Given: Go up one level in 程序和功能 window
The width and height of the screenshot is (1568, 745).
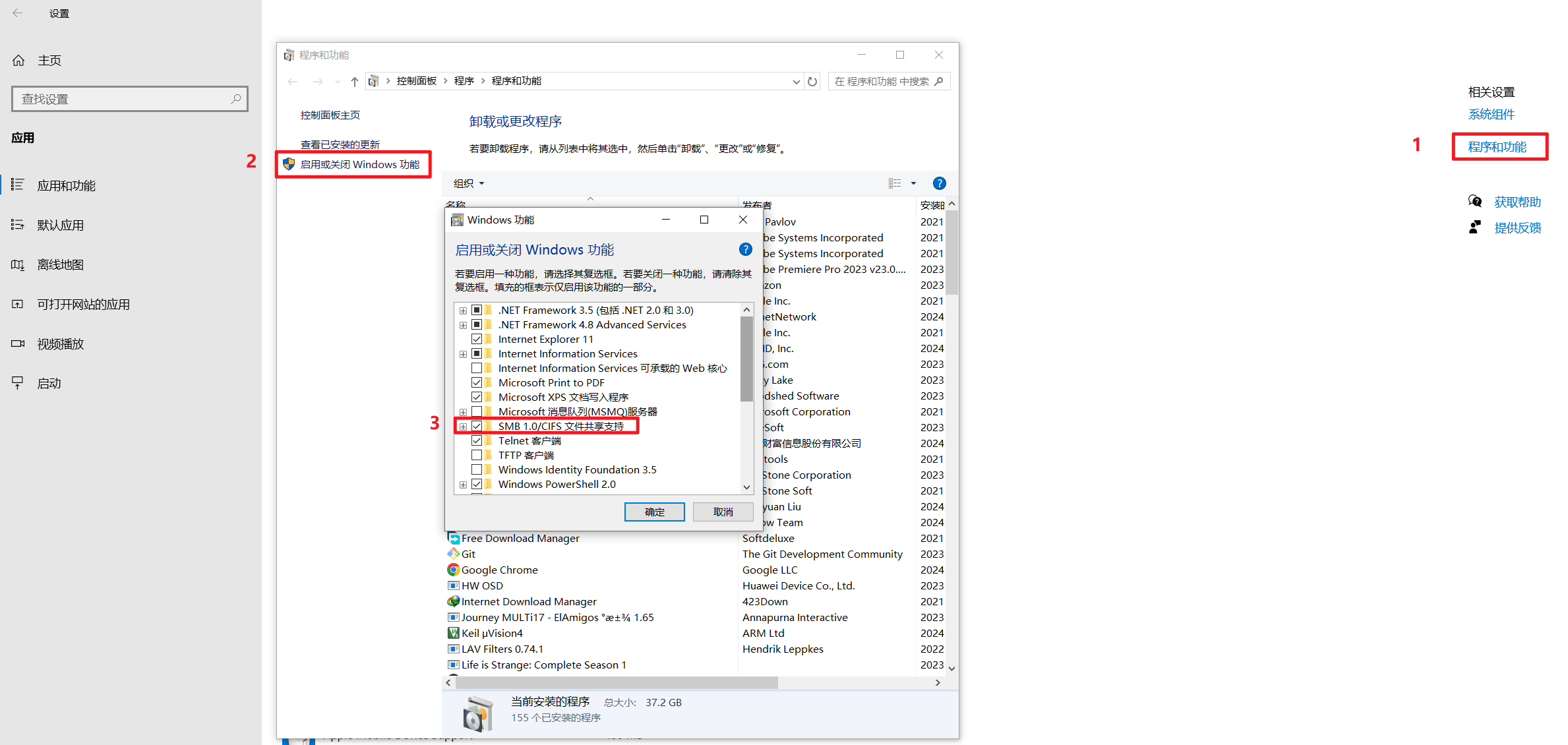Looking at the screenshot, I should [355, 82].
